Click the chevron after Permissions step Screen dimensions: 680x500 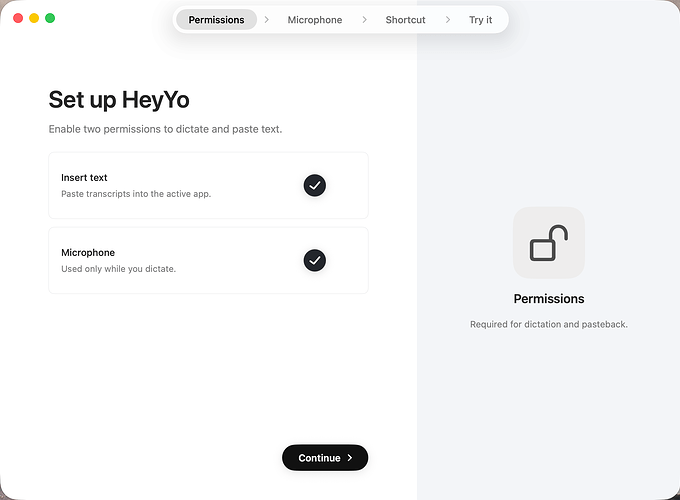point(267,20)
